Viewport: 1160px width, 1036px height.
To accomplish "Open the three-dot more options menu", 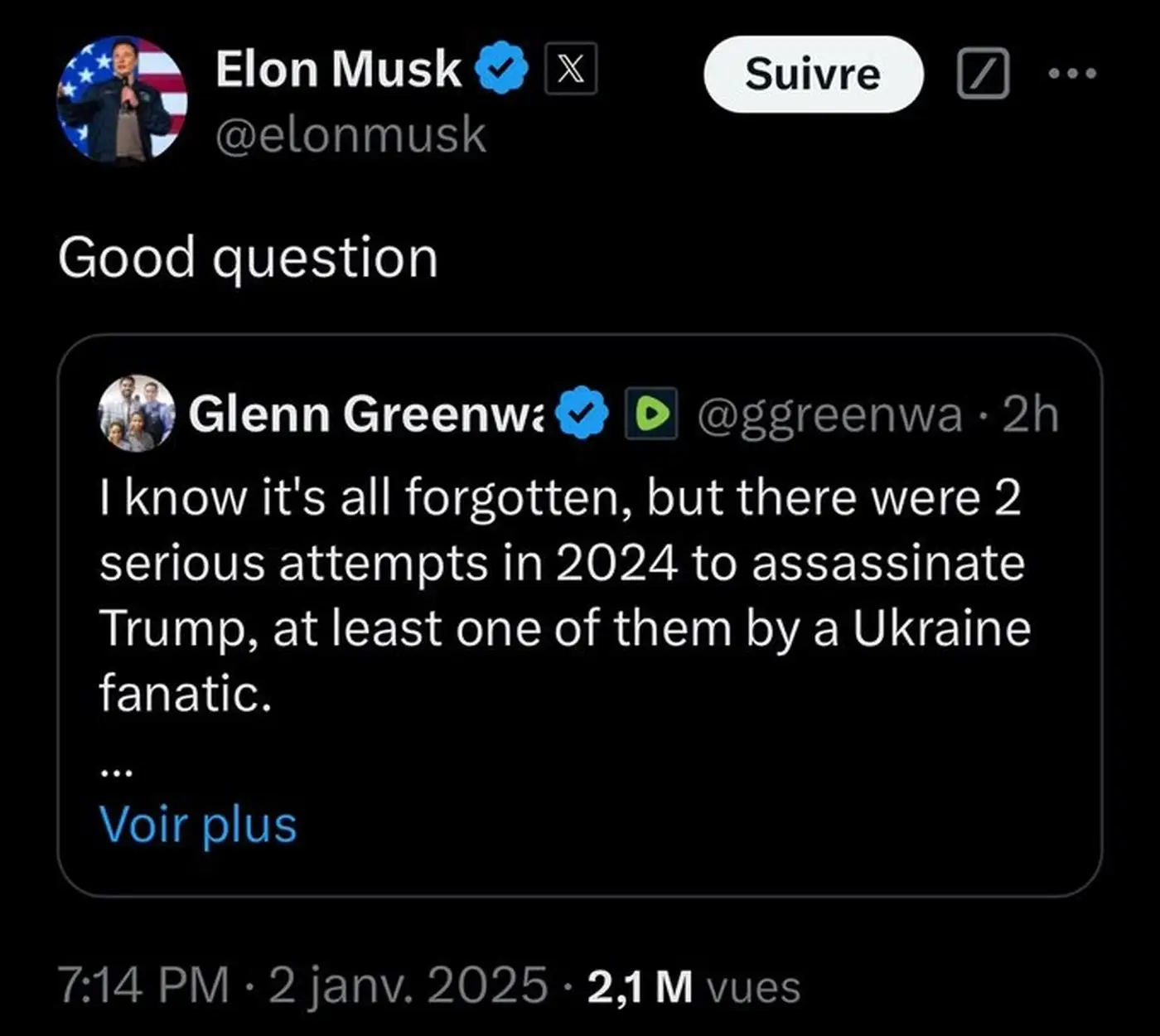I will pyautogui.click(x=1072, y=74).
